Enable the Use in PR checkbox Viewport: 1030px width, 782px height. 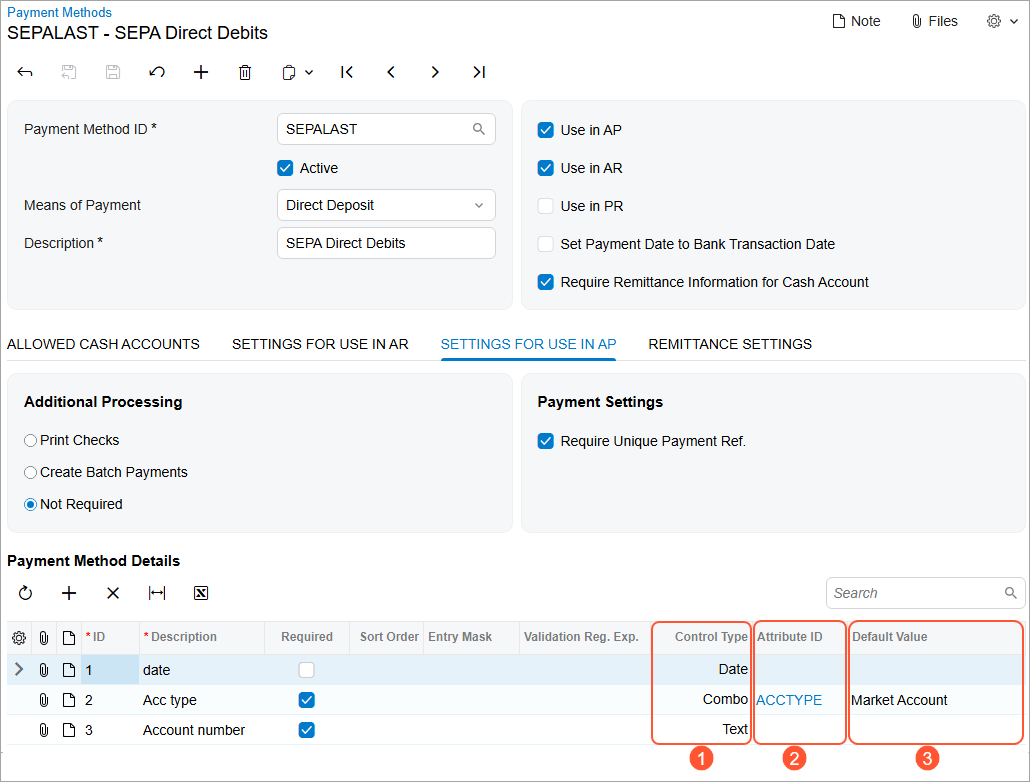pos(546,206)
